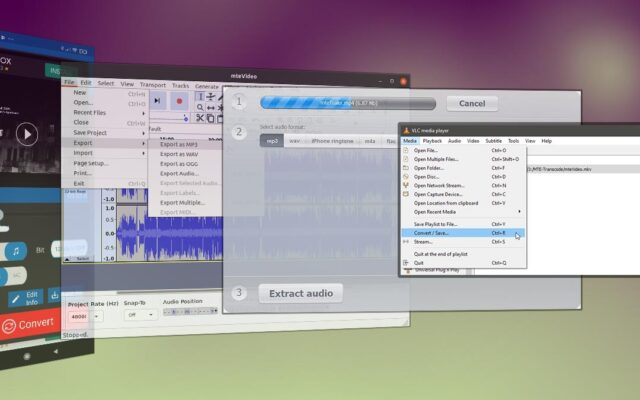640x400 pixels.
Task: Open the VLC Tools menu
Action: click(513, 141)
